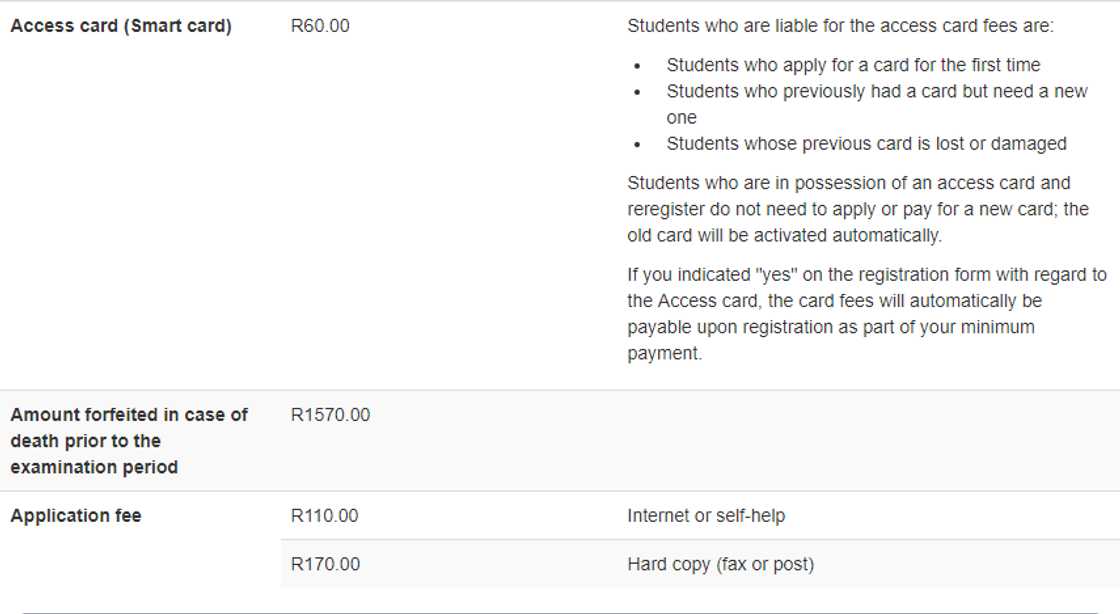Select the "Application fee" row heading
This screenshot has width=1120, height=614.
[76, 516]
